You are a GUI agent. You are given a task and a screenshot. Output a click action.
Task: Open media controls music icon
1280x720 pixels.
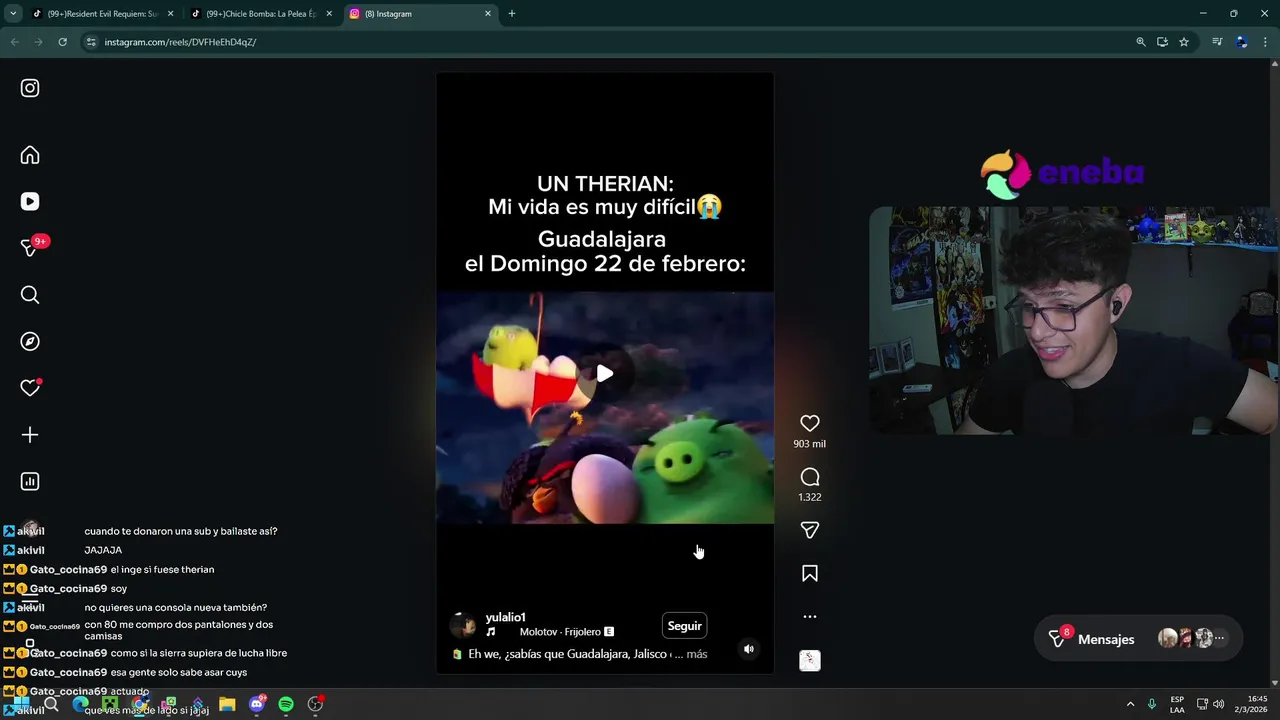(x=1217, y=42)
